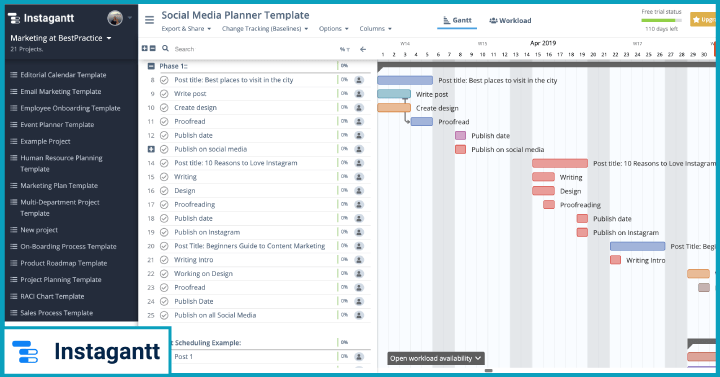Open the user avatar at top of sidebar
This screenshot has height=377, width=720.
tap(115, 18)
